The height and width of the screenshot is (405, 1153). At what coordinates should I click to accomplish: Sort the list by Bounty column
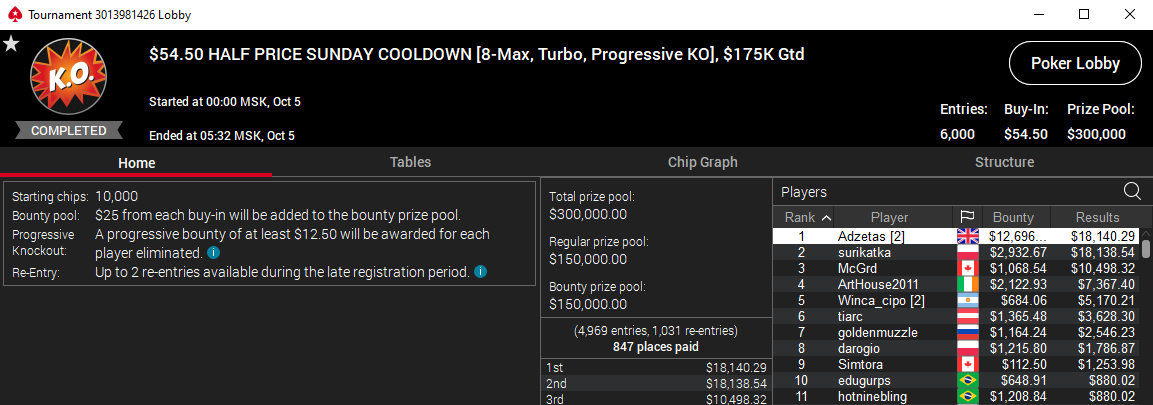pyautogui.click(x=1012, y=217)
